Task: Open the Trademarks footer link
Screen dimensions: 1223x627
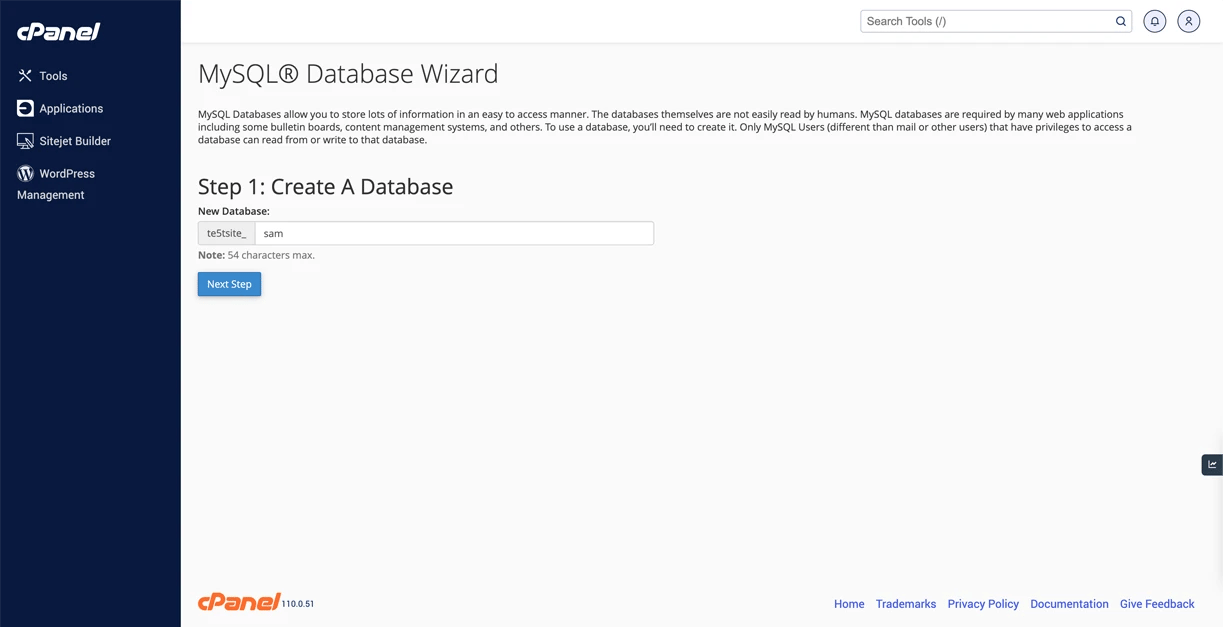Action: [x=906, y=604]
